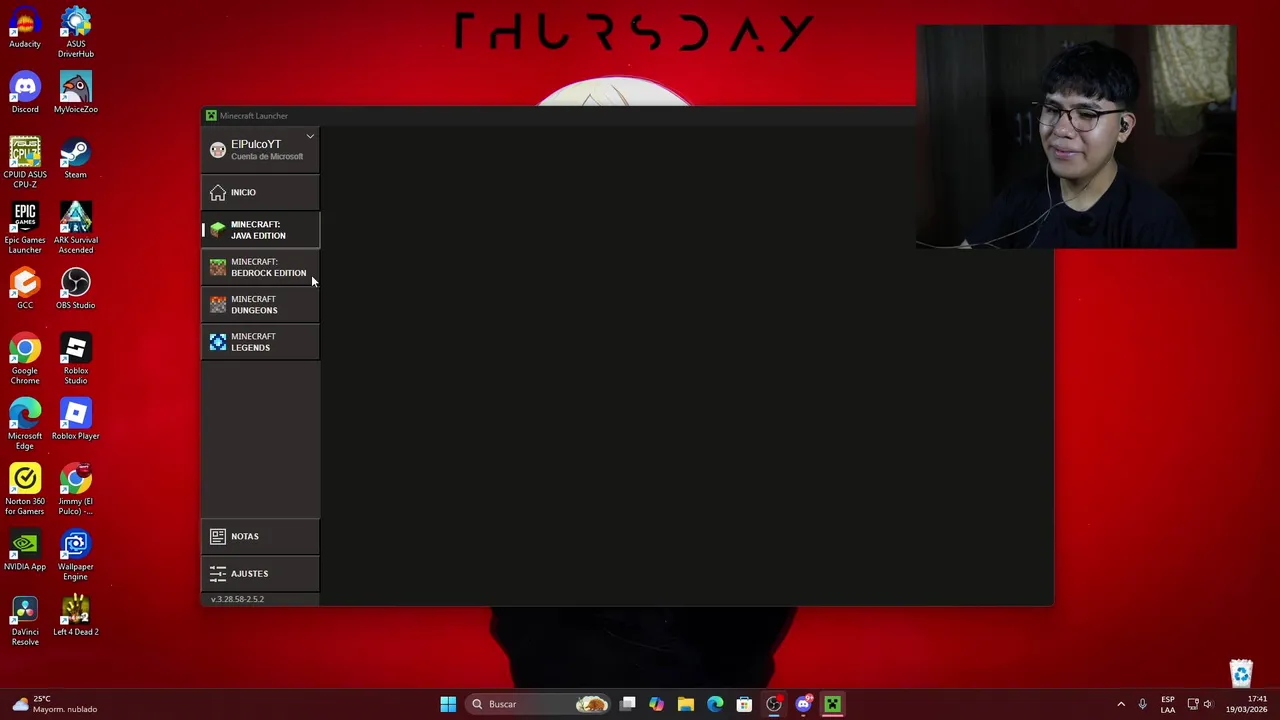This screenshot has width=1280, height=720.
Task: Open the network tray icon
Action: pyautogui.click(x=1193, y=704)
